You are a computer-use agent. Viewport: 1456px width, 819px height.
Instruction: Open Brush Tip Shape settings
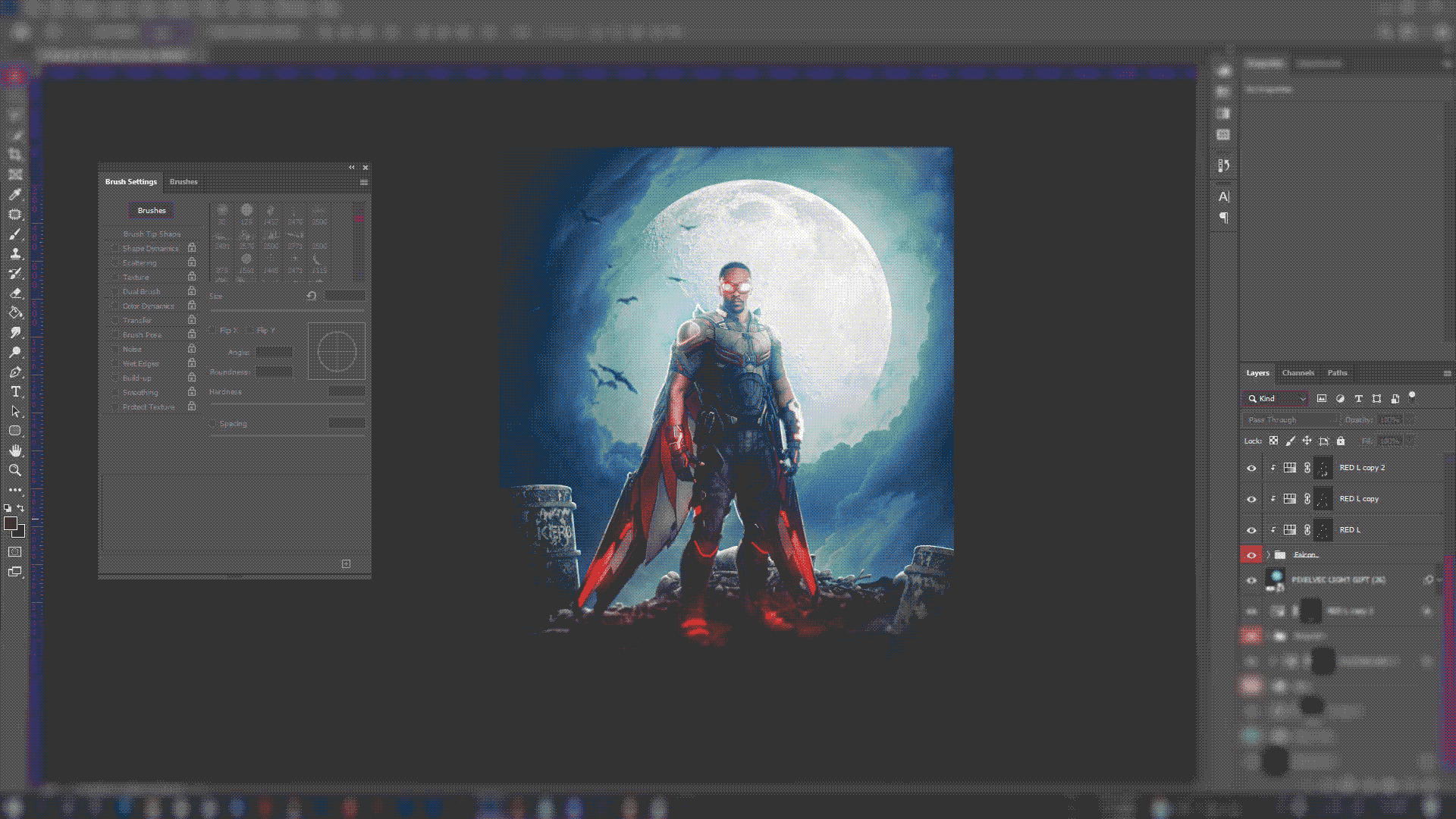click(152, 234)
